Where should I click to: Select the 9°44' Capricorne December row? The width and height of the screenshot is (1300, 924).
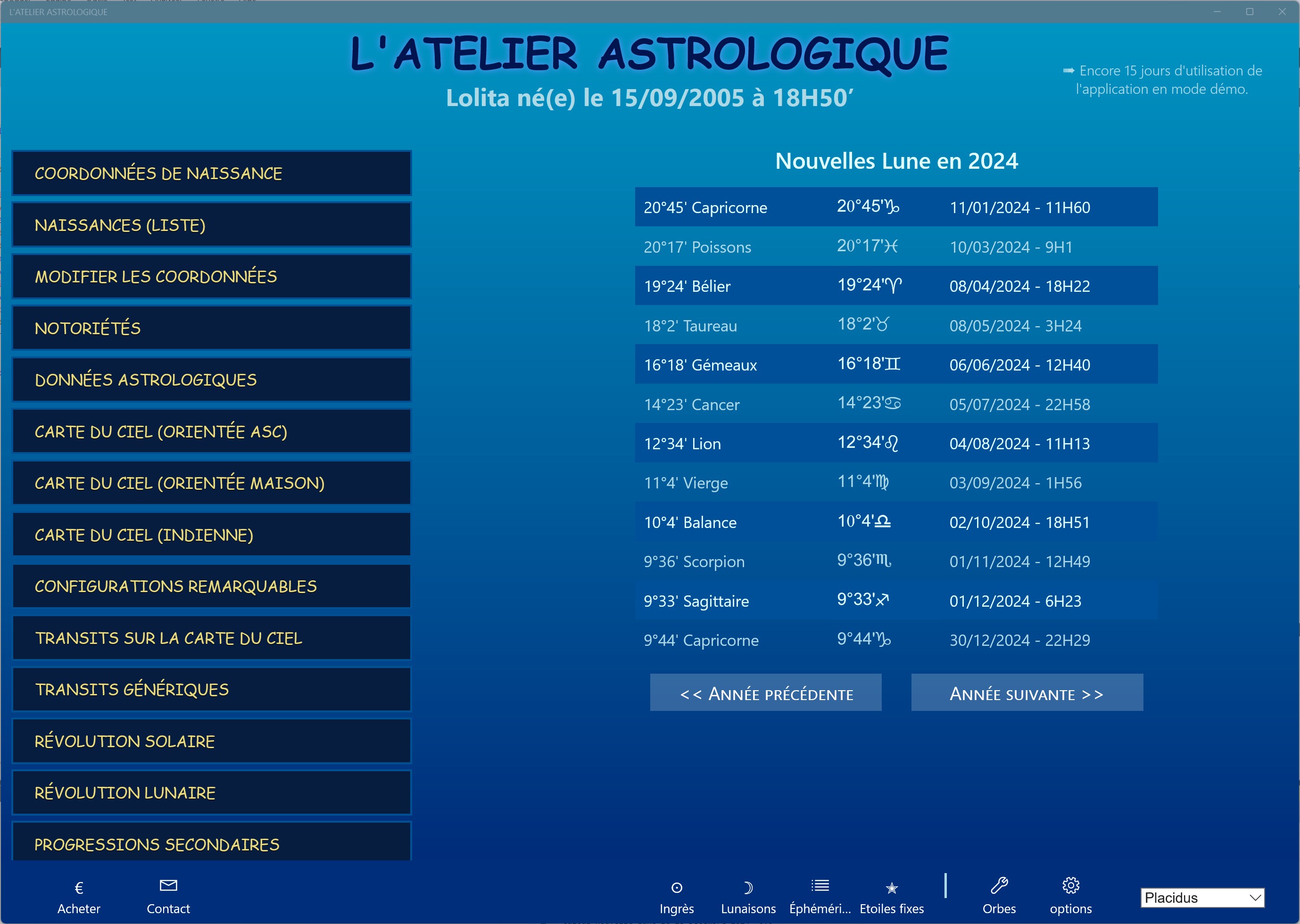896,640
